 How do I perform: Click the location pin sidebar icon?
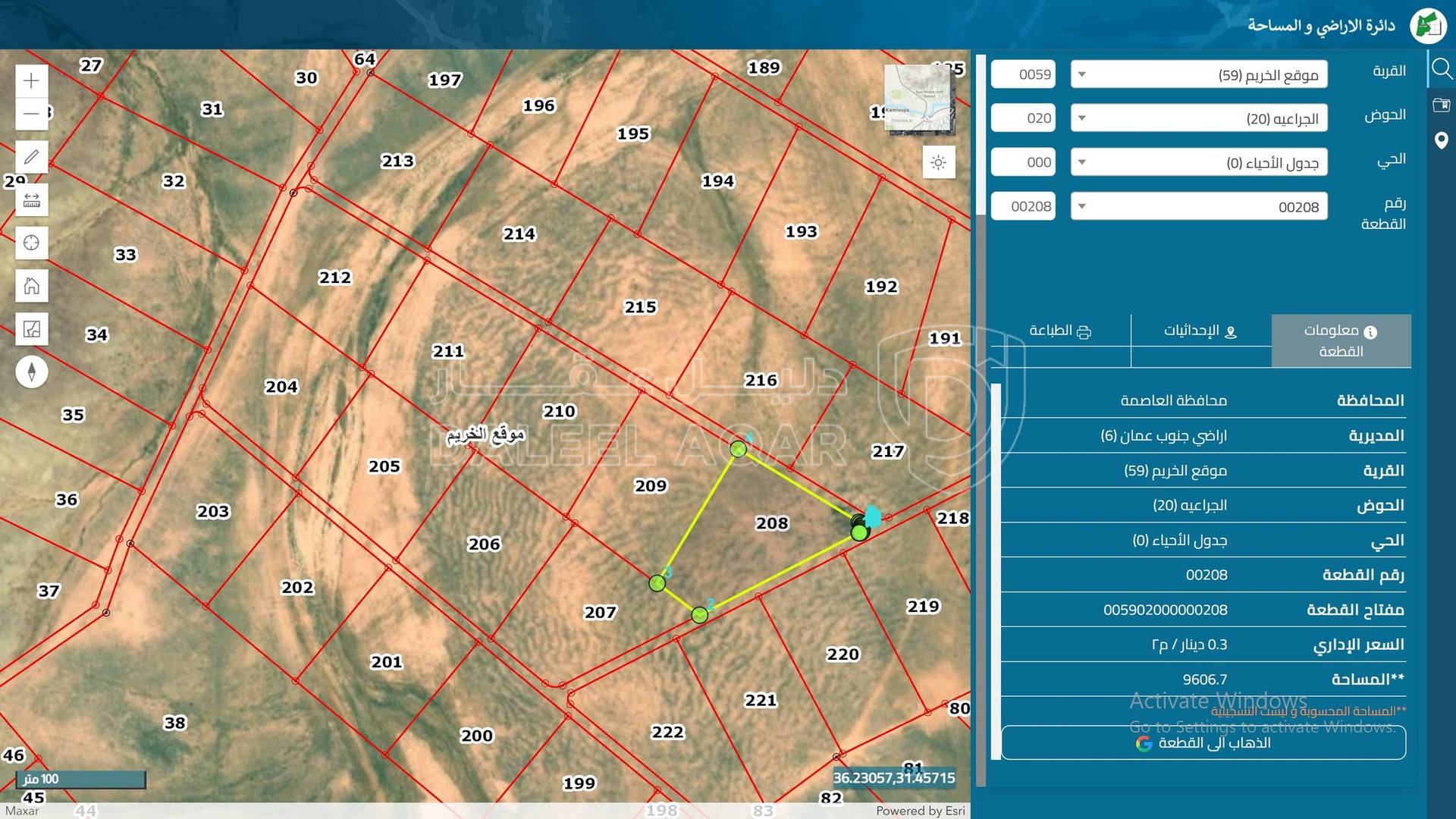click(1441, 140)
